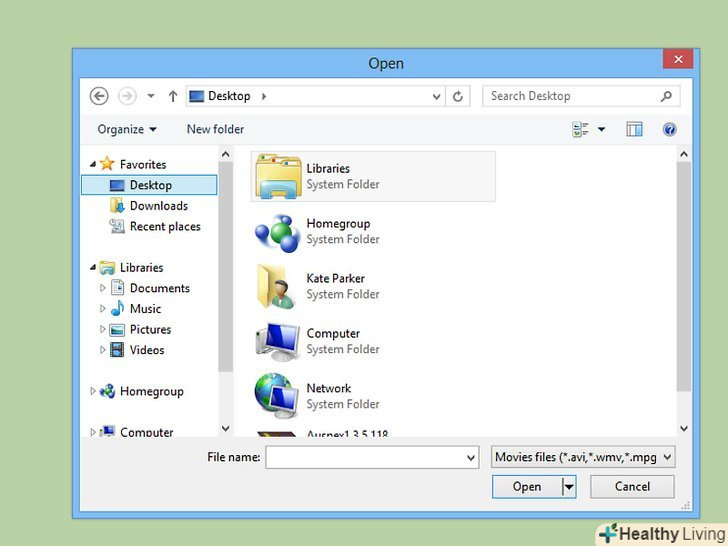Click the Computer monitor icon in file list
This screenshot has height=546, width=728.
(x=277, y=342)
